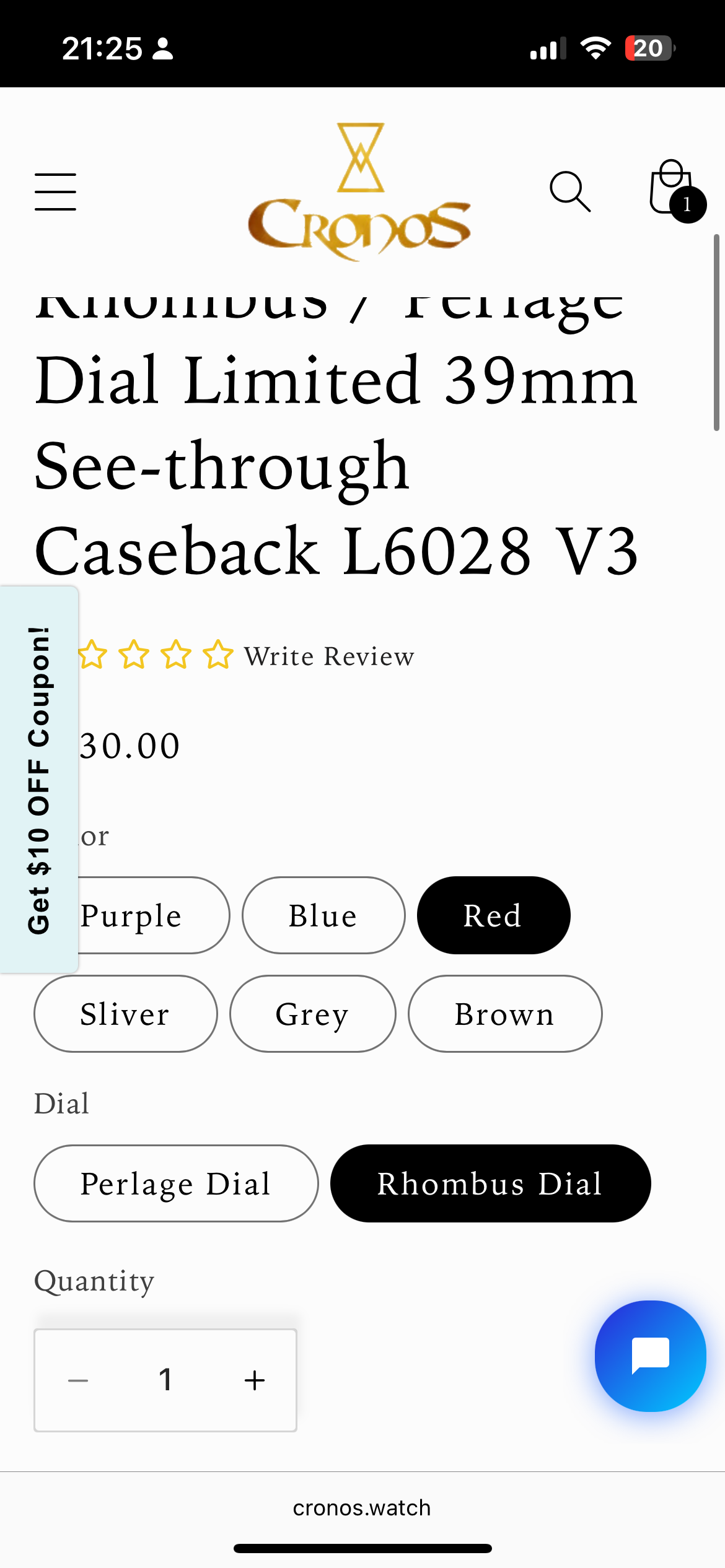The width and height of the screenshot is (725, 1568).
Task: Open the hamburger navigation menu
Action: (x=55, y=192)
